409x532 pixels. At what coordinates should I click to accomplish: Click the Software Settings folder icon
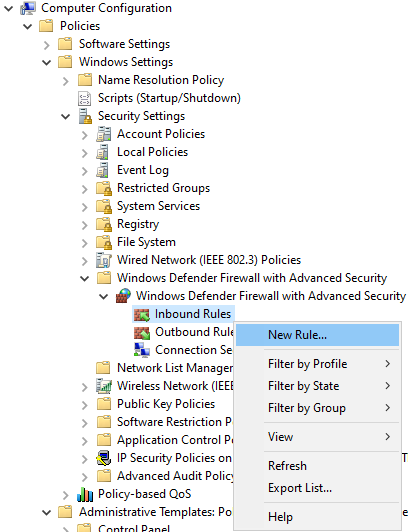point(65,44)
